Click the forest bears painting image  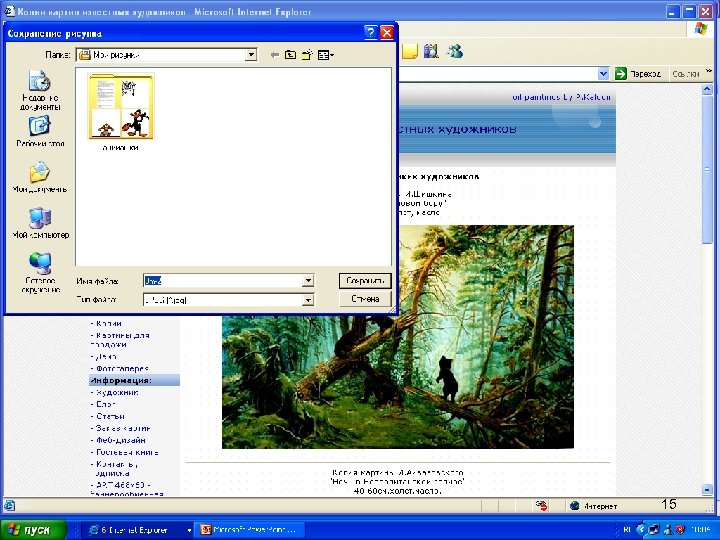pos(398,336)
